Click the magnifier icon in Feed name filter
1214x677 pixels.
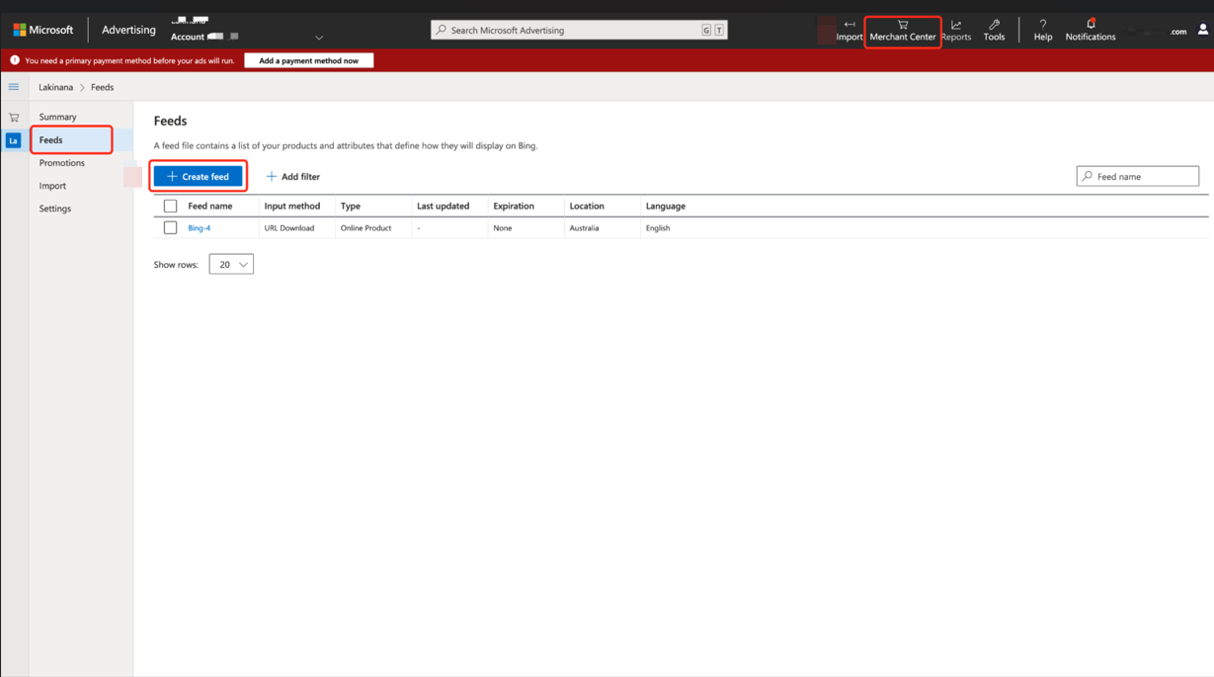1087,176
